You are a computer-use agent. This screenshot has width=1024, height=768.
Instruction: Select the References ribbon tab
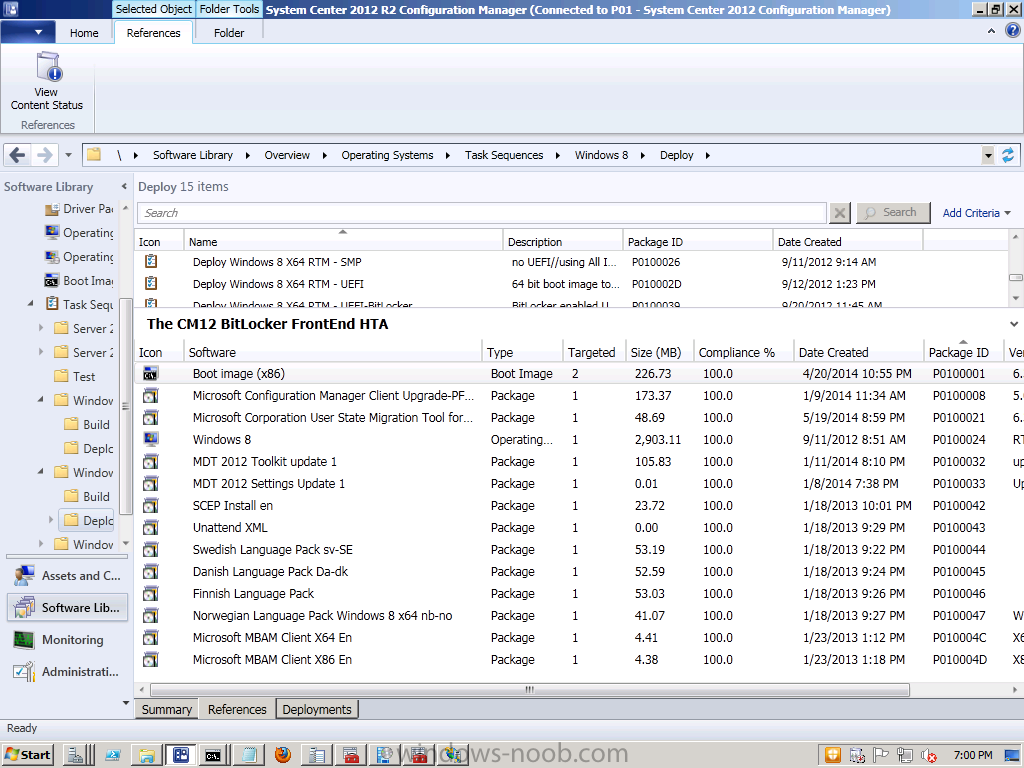tap(153, 33)
